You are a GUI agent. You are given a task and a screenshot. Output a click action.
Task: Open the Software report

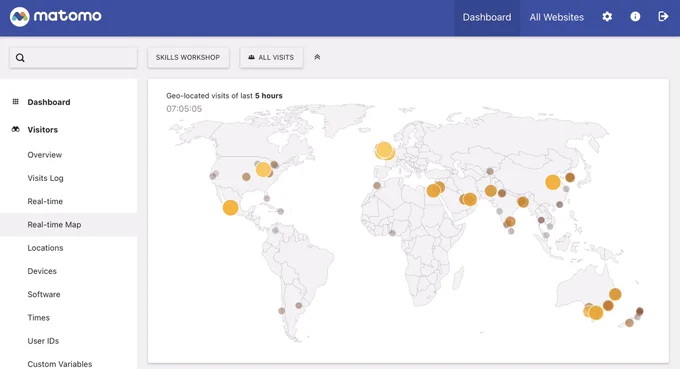tap(44, 294)
